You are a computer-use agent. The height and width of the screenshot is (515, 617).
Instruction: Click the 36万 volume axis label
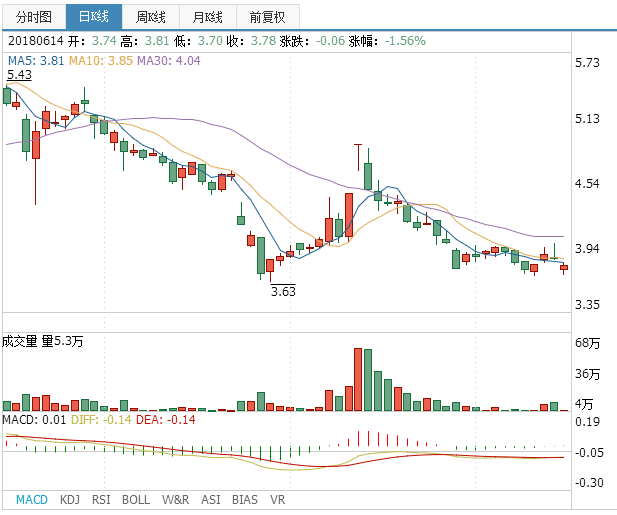click(x=587, y=374)
